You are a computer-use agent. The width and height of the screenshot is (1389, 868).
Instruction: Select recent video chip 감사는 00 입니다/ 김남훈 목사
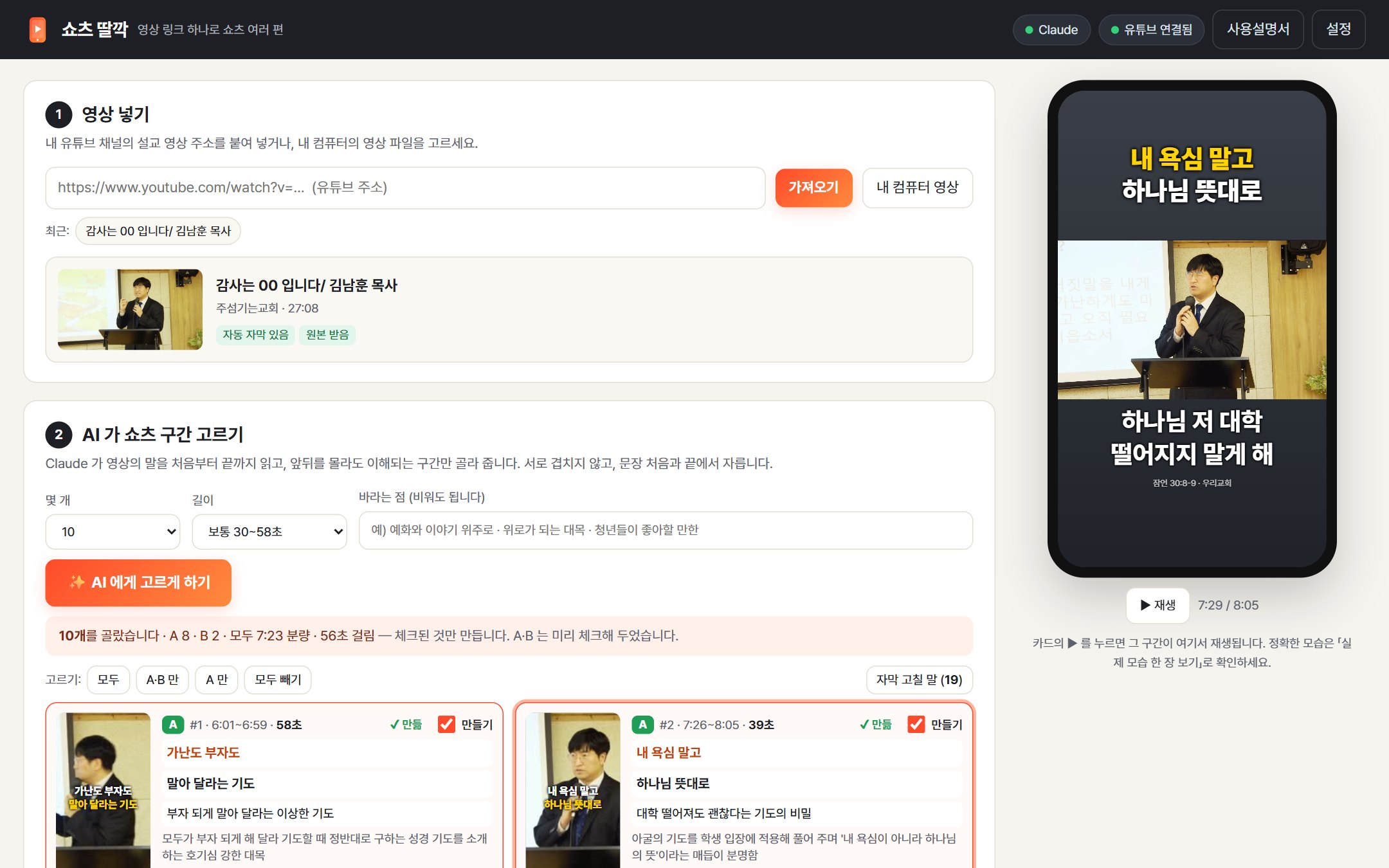158,231
